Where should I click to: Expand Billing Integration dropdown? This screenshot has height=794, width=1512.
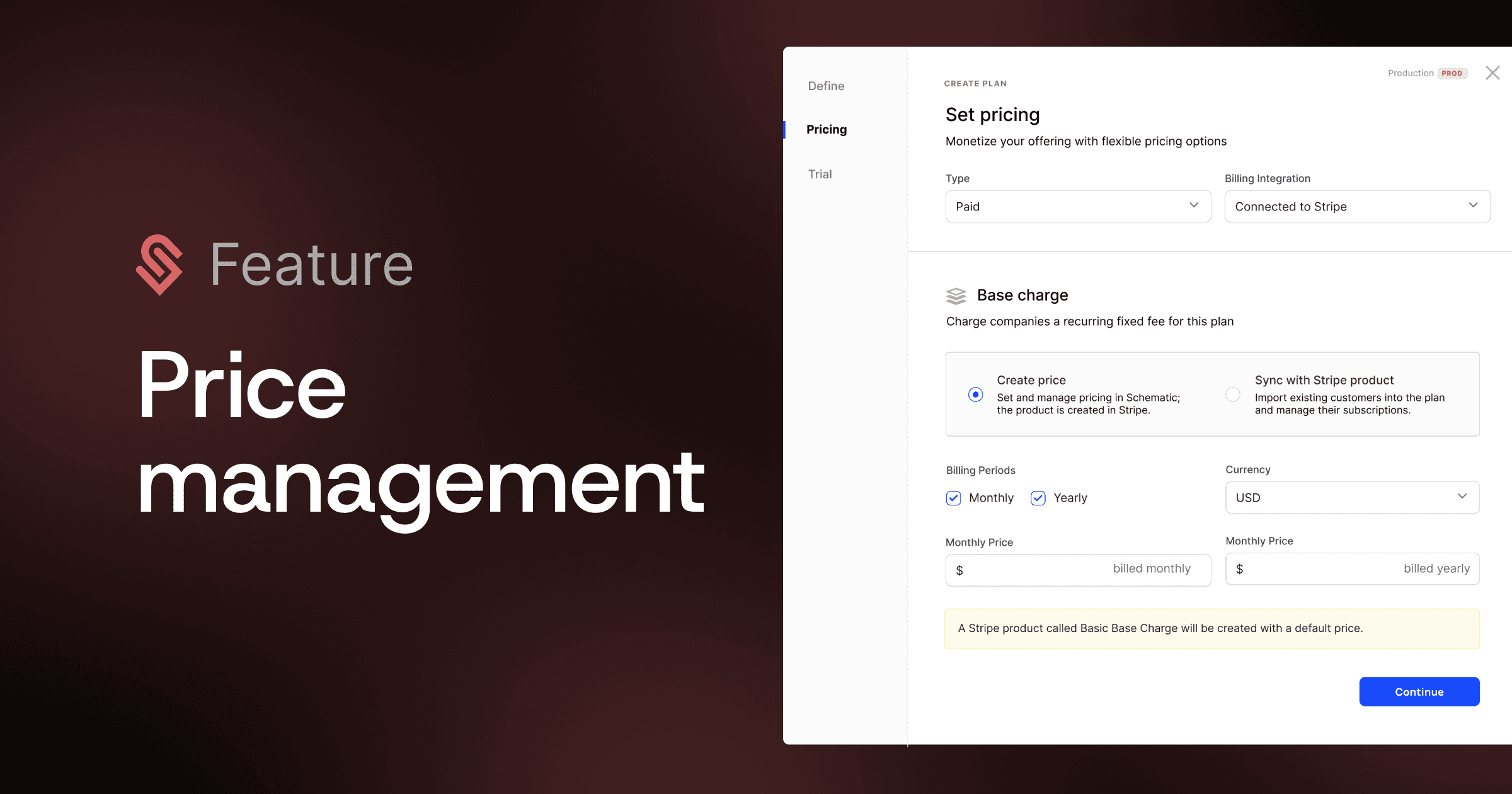(1357, 206)
